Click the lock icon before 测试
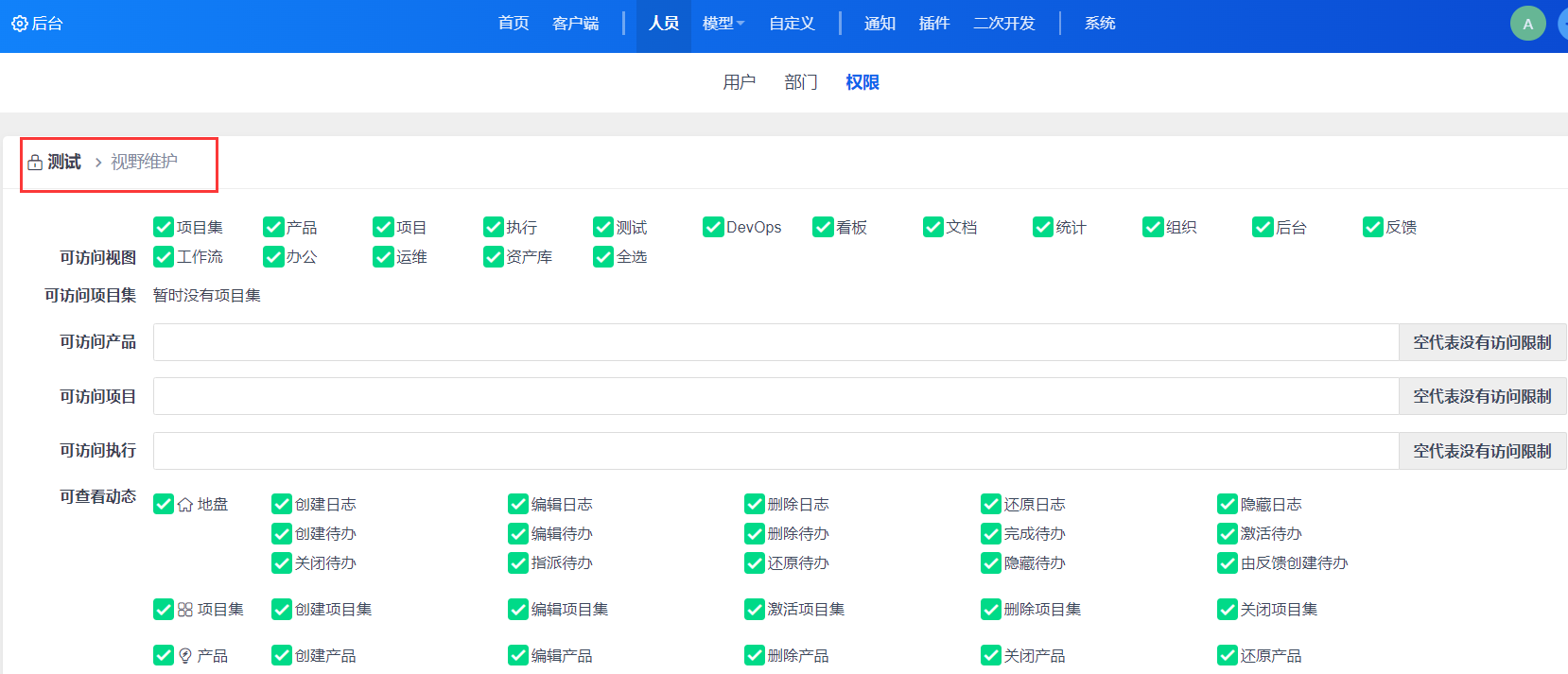This screenshot has width=1568, height=674. pyautogui.click(x=35, y=163)
